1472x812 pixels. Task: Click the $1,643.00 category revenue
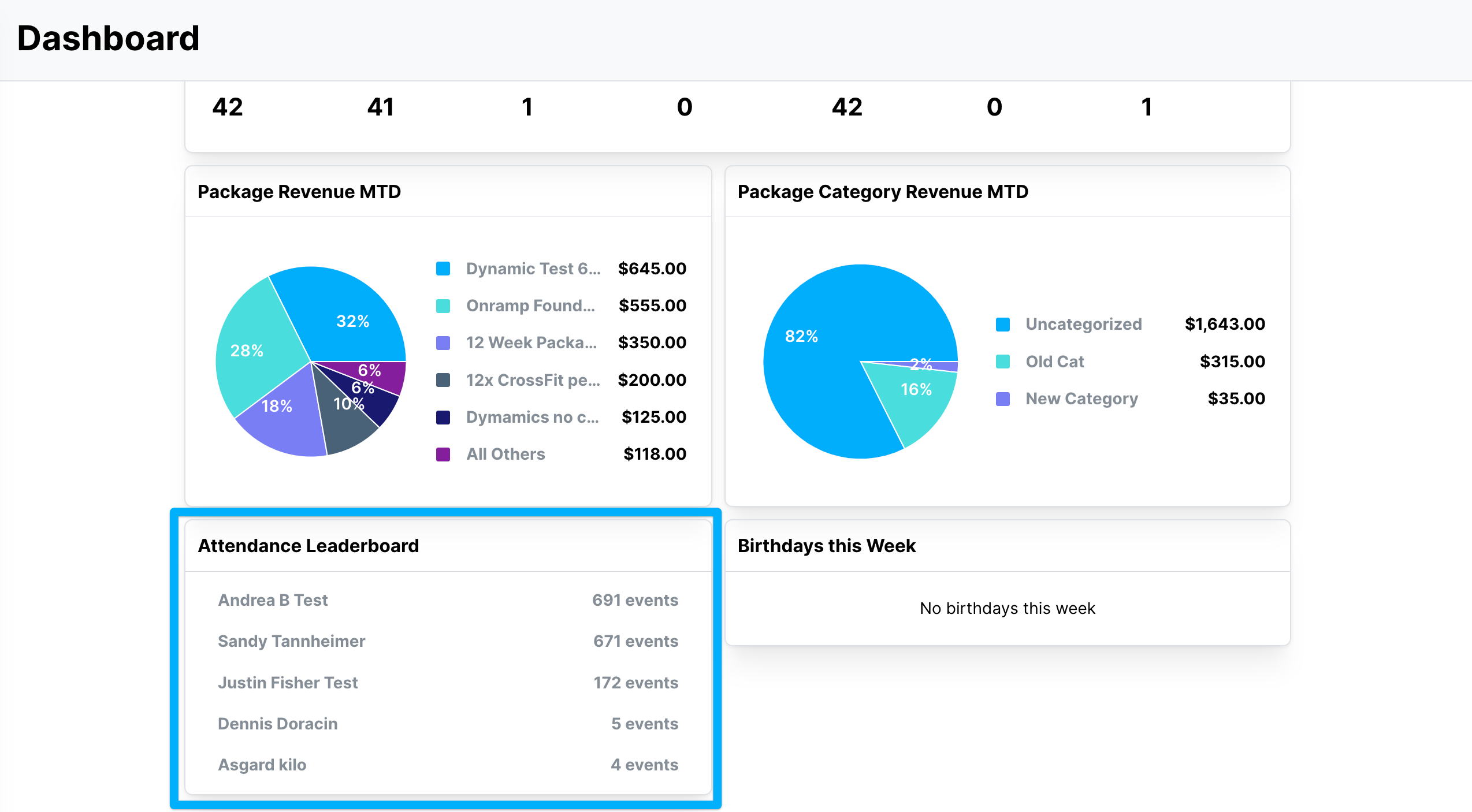pyautogui.click(x=1225, y=324)
